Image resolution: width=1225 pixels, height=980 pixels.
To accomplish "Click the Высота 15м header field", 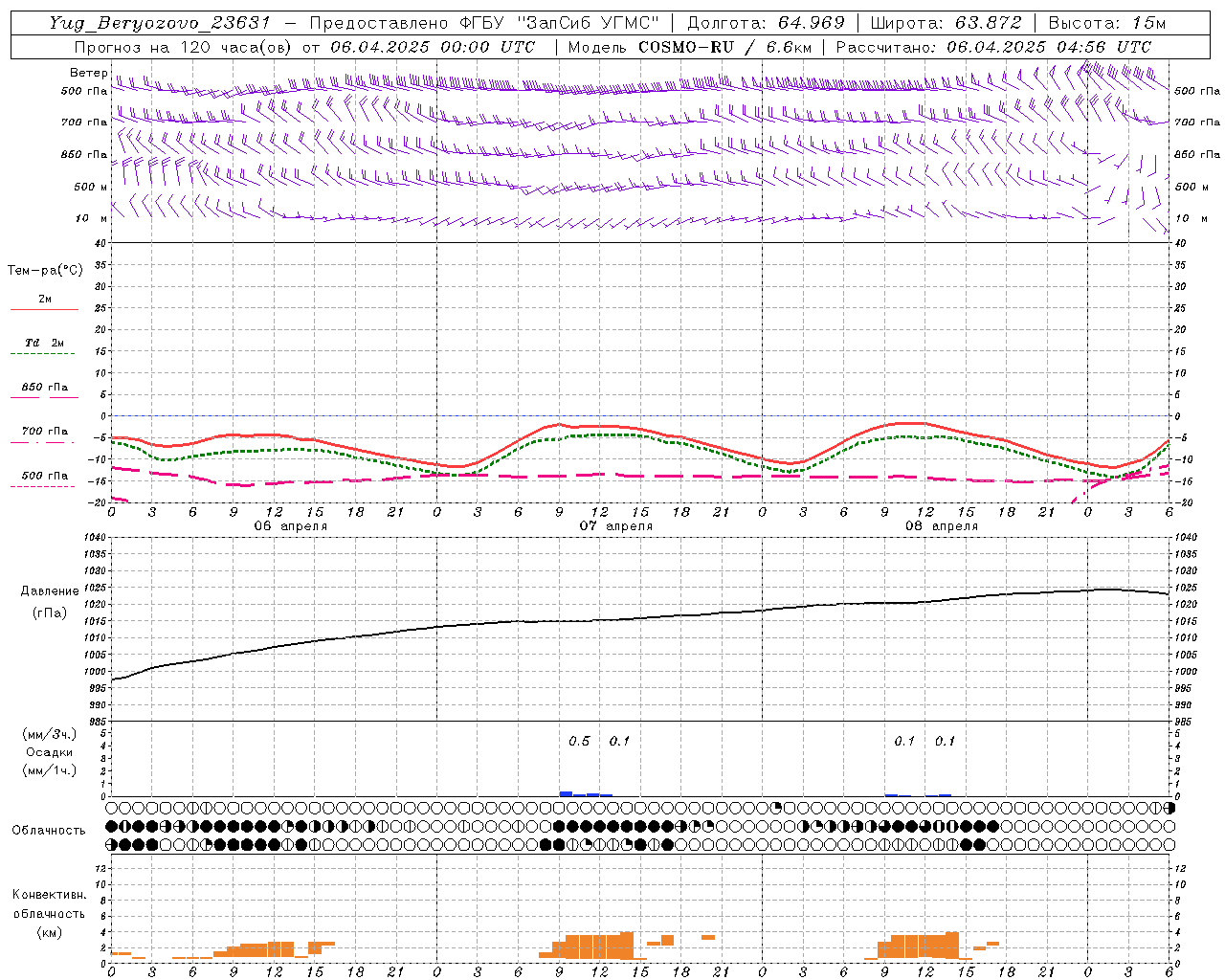I will pos(1107,23).
